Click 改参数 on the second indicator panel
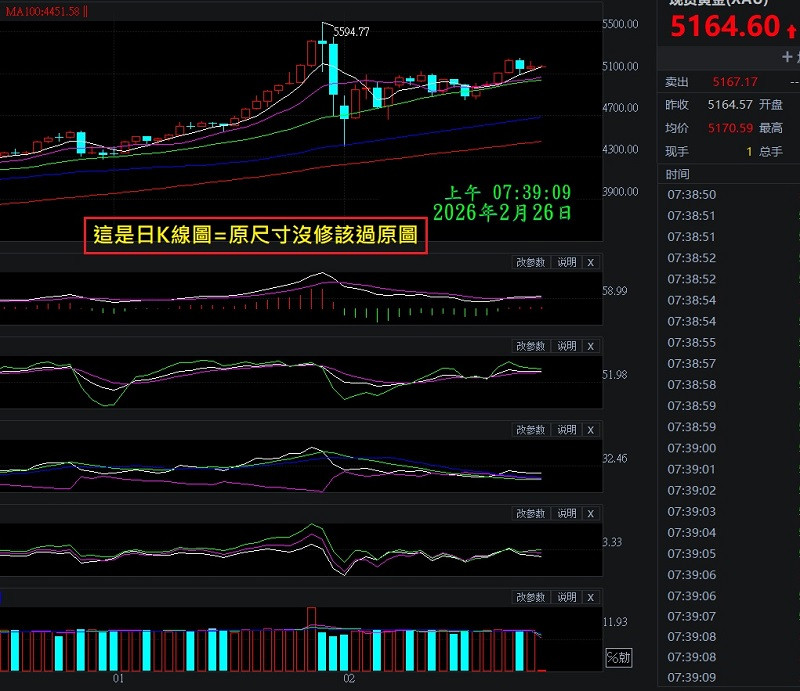The image size is (800, 691). pyautogui.click(x=531, y=346)
